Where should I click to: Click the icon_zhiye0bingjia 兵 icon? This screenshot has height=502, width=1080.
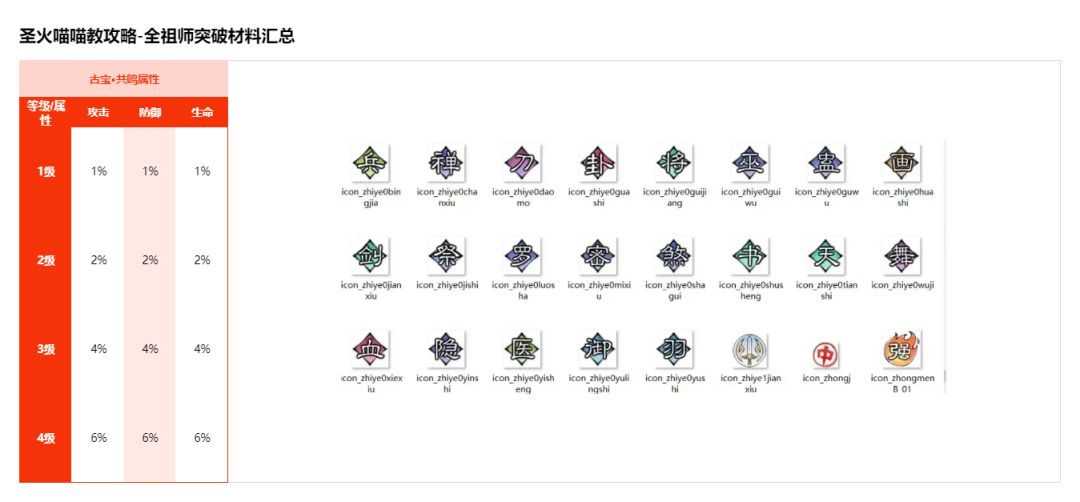371,162
